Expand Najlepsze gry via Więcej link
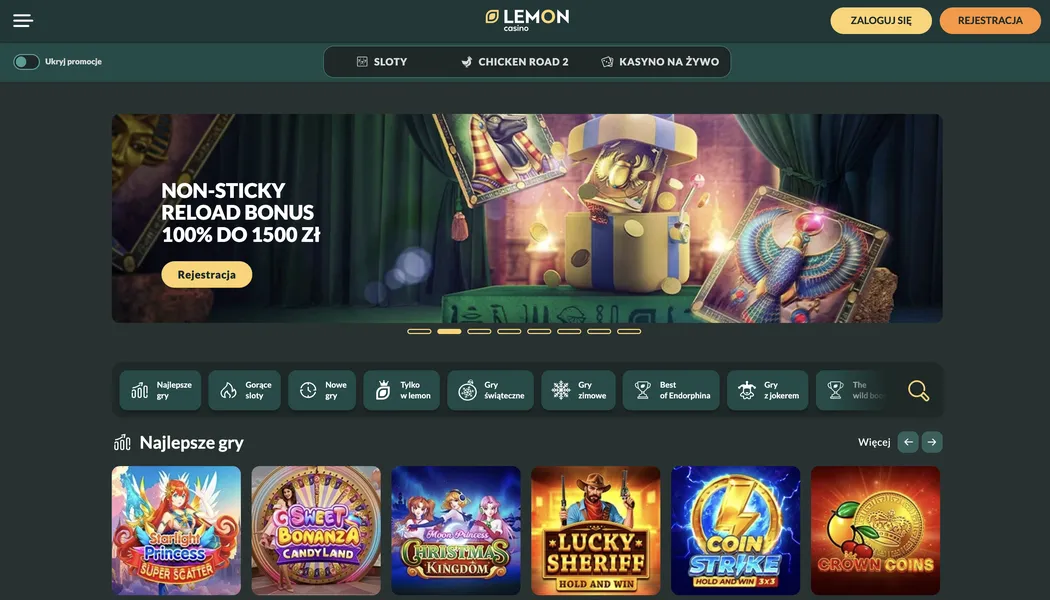Image resolution: width=1050 pixels, height=600 pixels. (x=874, y=442)
